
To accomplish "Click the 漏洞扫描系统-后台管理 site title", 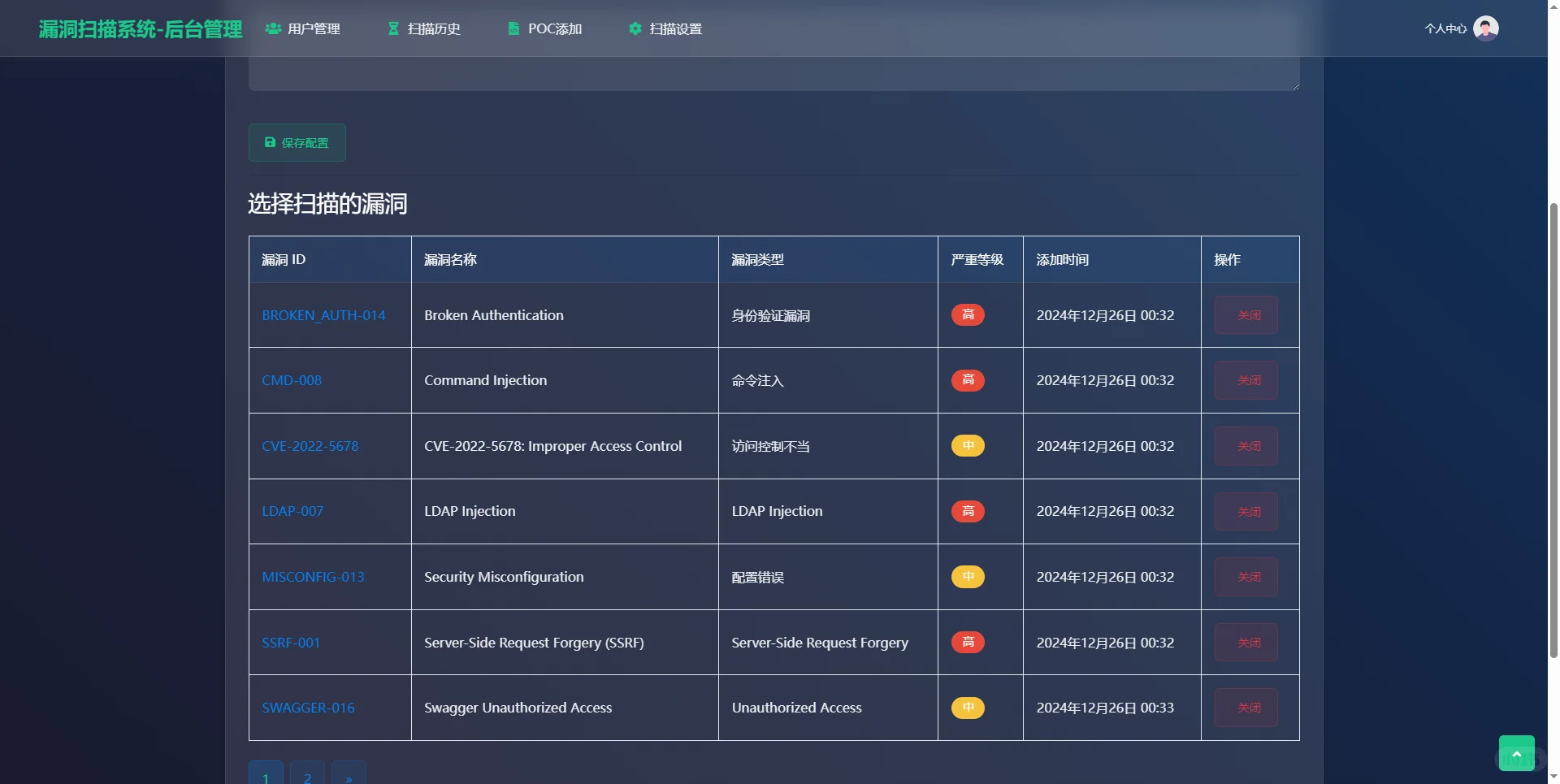I will coord(141,29).
